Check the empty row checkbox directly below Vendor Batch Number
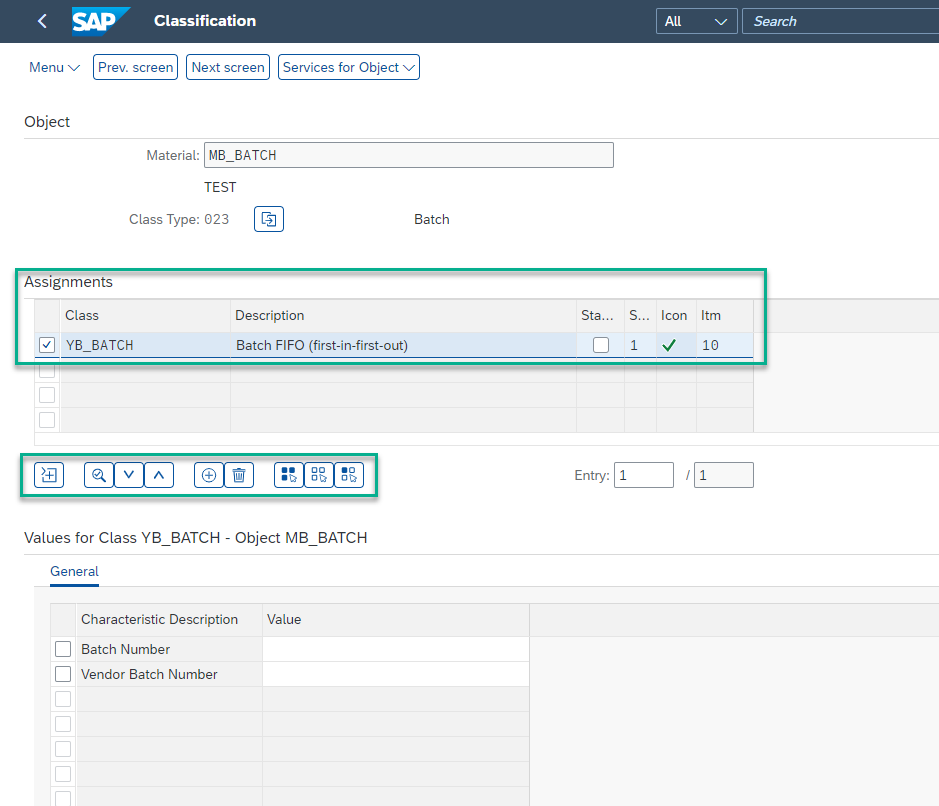The height and width of the screenshot is (806, 939). (63, 699)
